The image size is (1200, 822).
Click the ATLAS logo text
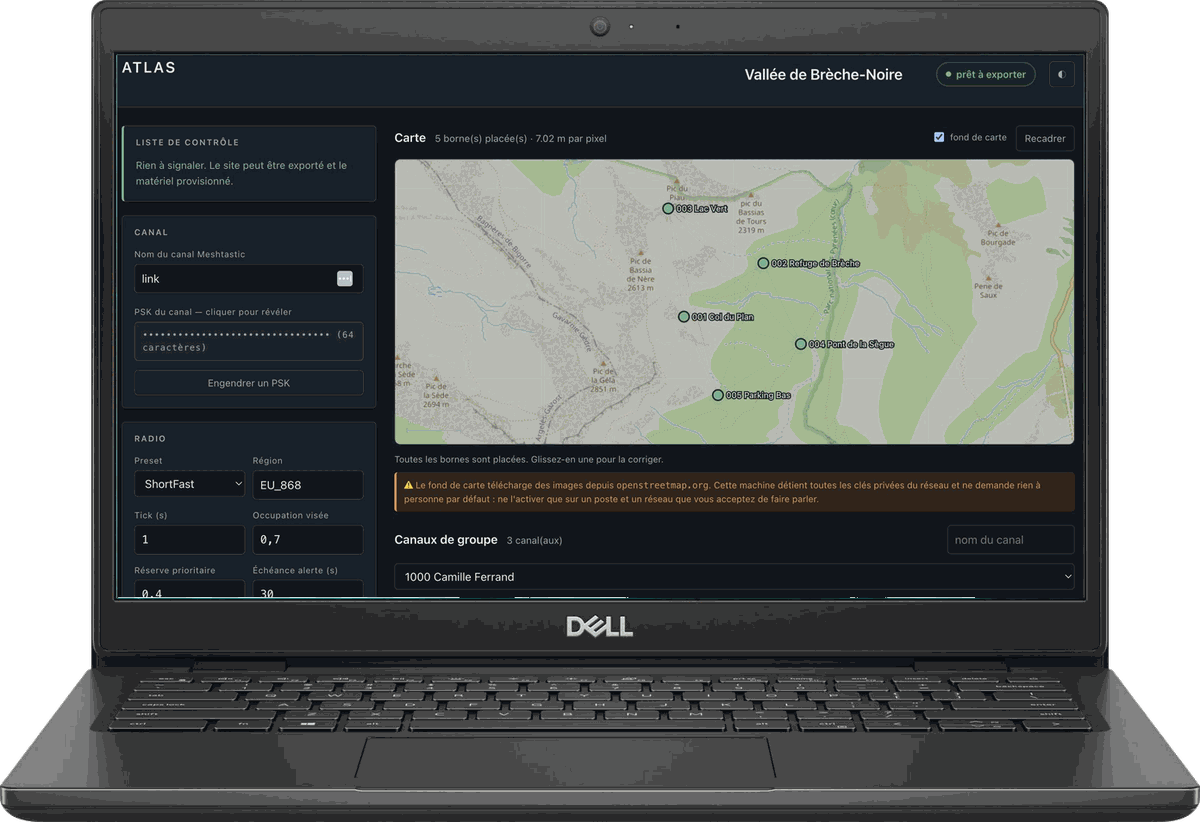pos(149,68)
